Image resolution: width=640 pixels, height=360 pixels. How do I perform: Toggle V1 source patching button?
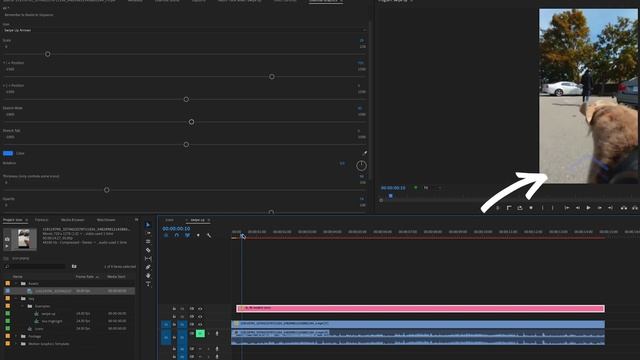[x=166, y=324]
